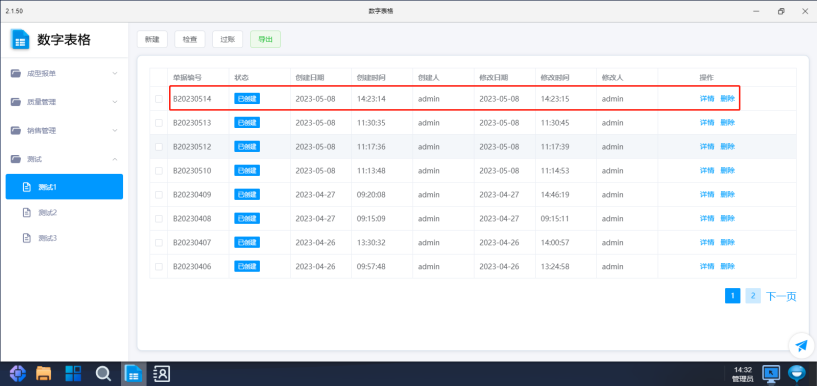Tick the checkbox for row B20230510
The width and height of the screenshot is (817, 386).
(159, 171)
